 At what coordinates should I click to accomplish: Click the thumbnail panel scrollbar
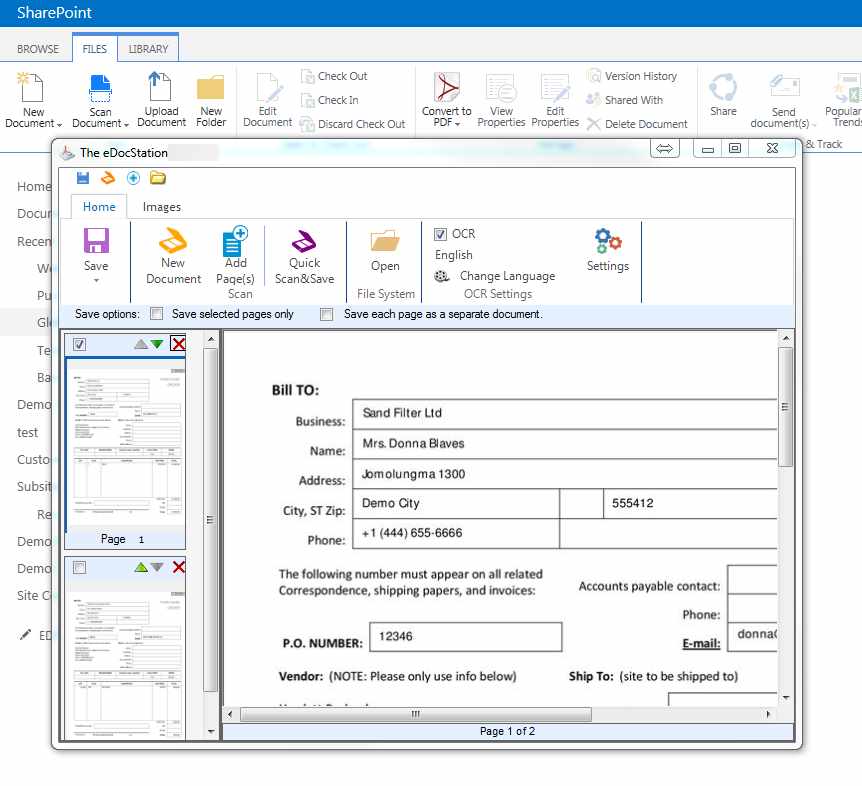tap(211, 519)
